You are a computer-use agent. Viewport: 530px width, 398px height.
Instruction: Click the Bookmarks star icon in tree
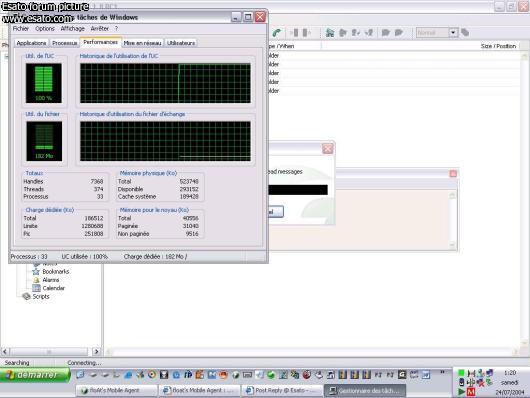36,272
